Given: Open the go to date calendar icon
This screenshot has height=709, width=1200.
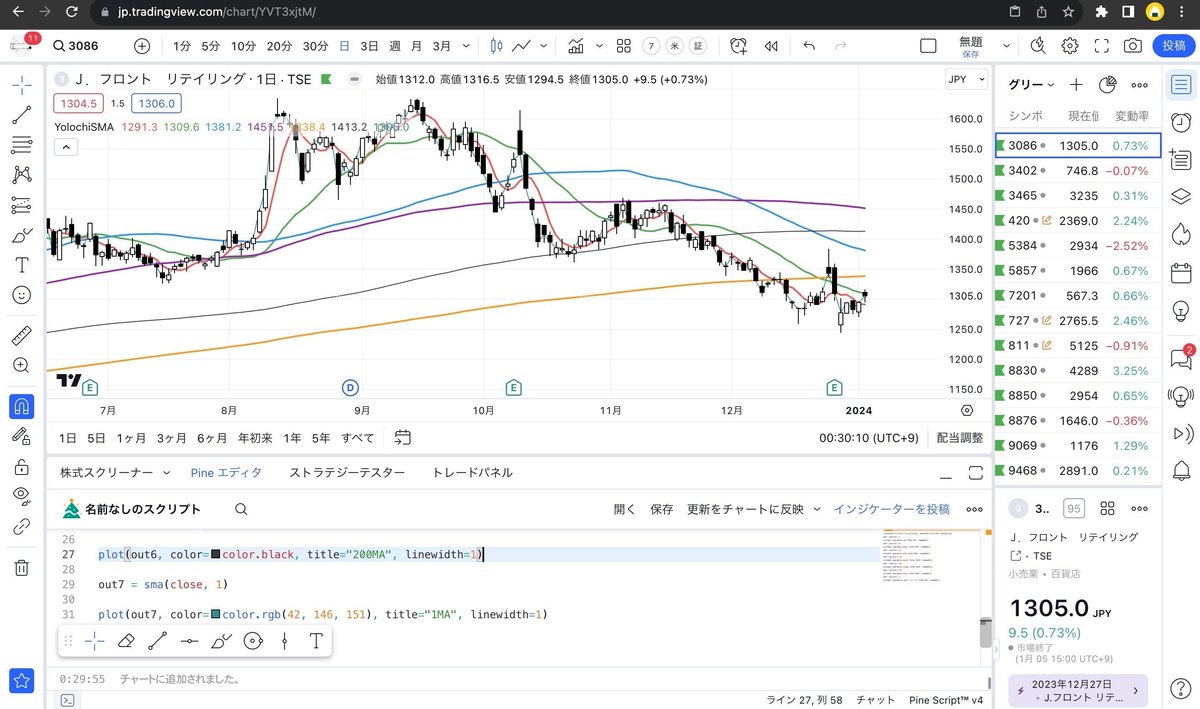Looking at the screenshot, I should (x=403, y=437).
